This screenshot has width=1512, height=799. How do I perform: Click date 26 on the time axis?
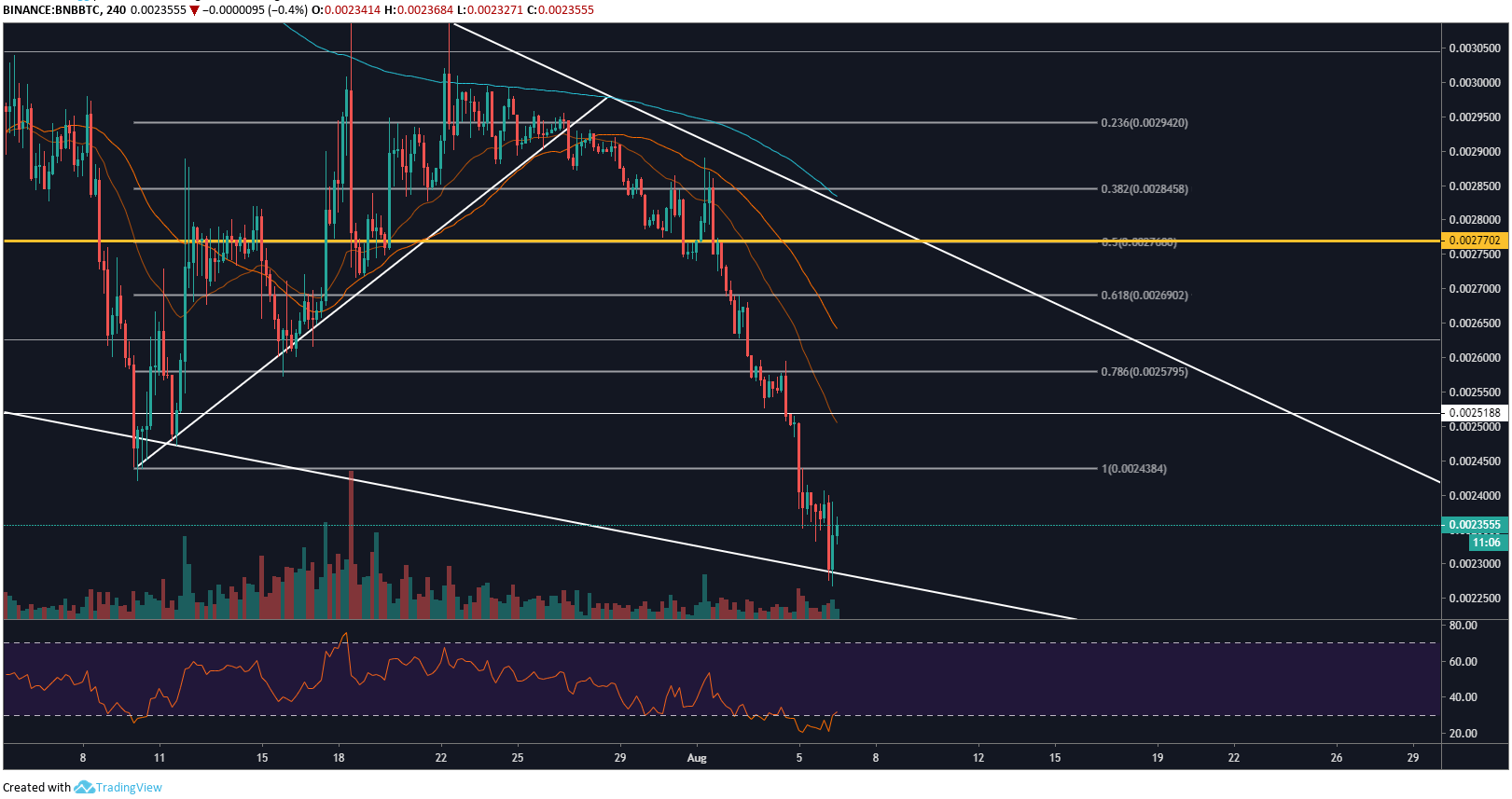(x=1337, y=758)
